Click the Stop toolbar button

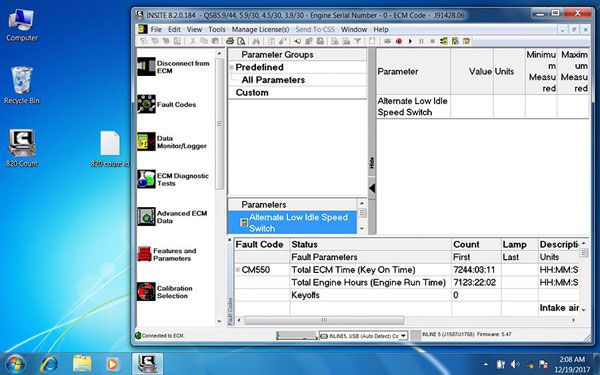coord(432,41)
